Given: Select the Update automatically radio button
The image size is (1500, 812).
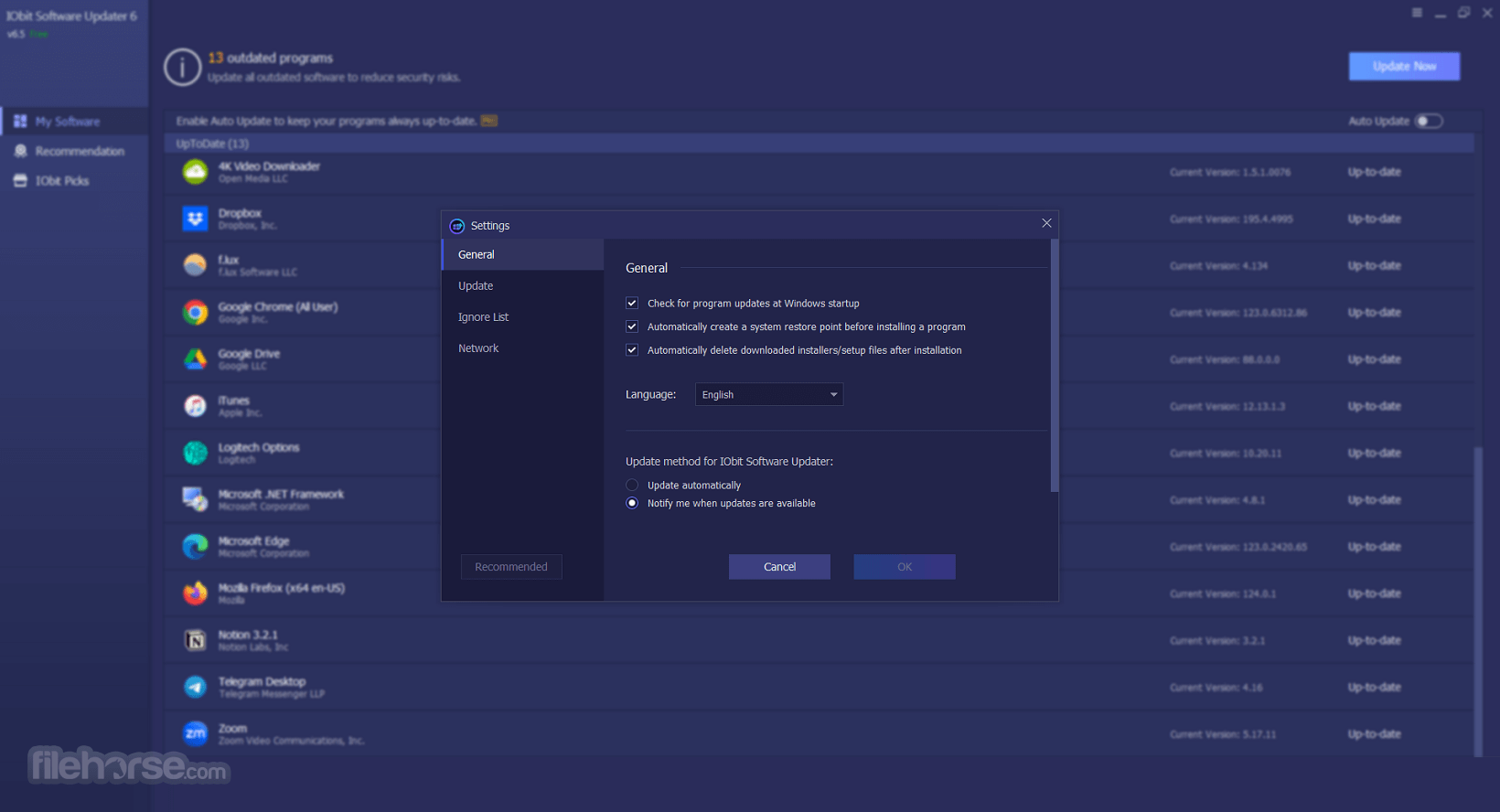Looking at the screenshot, I should [632, 485].
